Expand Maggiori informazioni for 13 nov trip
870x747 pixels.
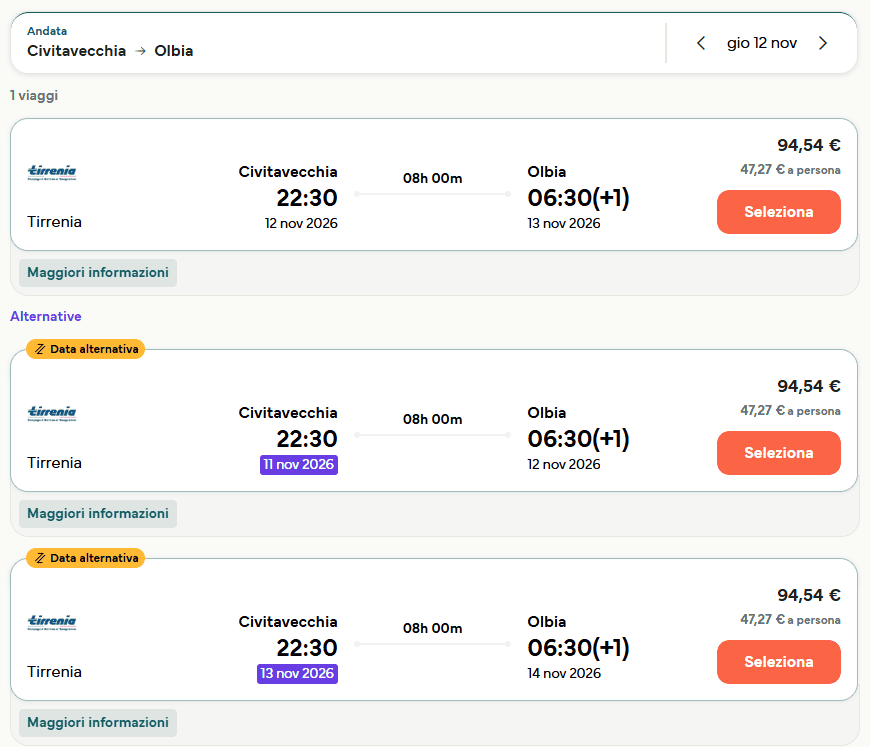(98, 722)
